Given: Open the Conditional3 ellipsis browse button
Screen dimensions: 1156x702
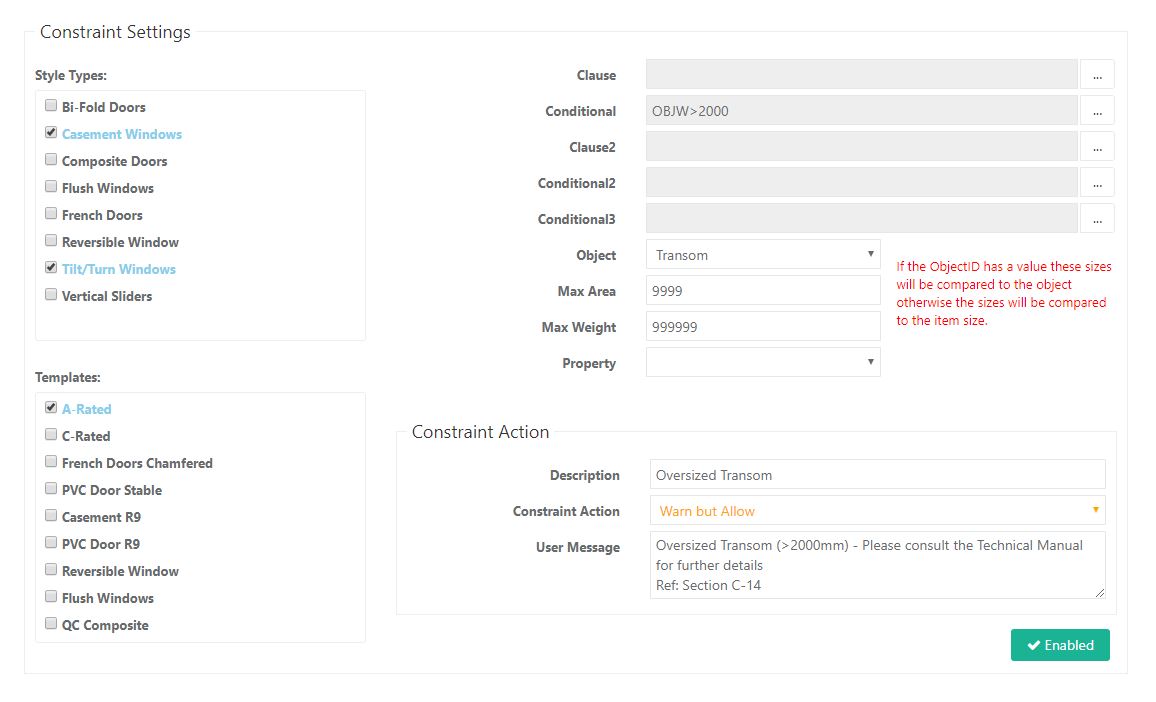Looking at the screenshot, I should [x=1097, y=219].
